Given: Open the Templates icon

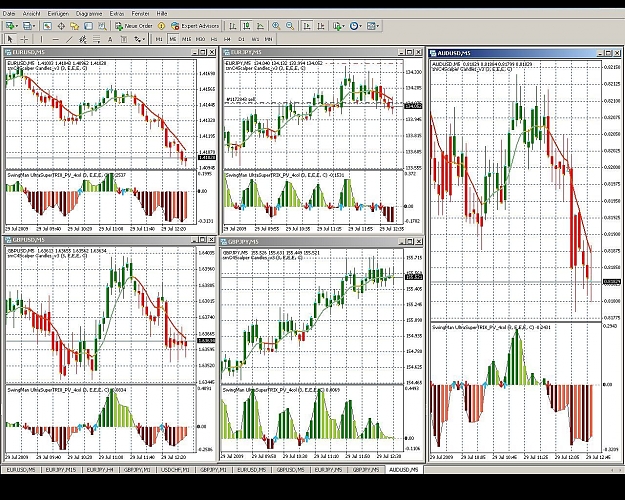Looking at the screenshot, I should pyautogui.click(x=371, y=26).
